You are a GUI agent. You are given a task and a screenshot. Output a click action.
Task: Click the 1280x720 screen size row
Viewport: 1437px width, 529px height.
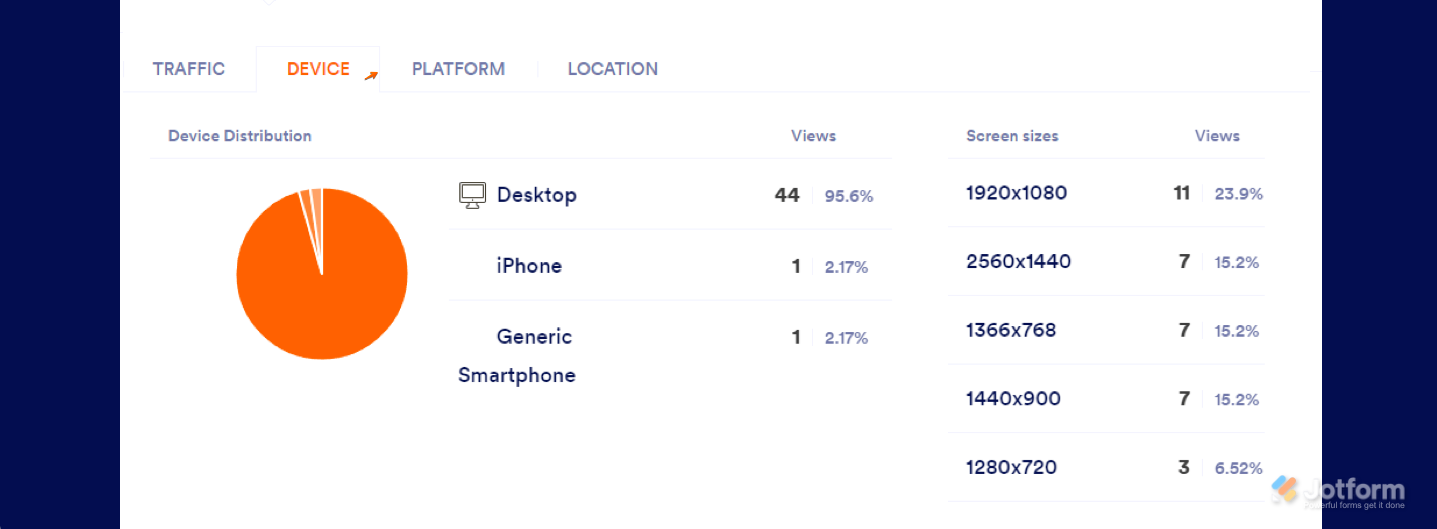pos(1010,467)
